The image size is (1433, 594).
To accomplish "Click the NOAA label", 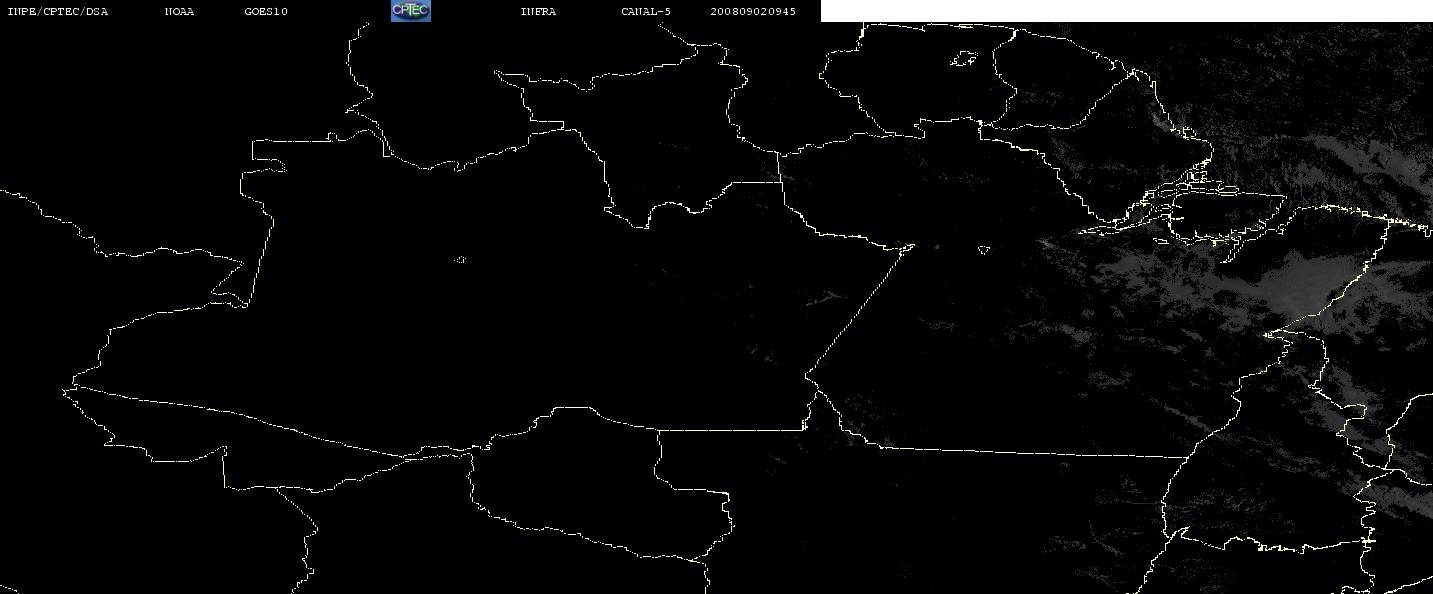I will [180, 12].
